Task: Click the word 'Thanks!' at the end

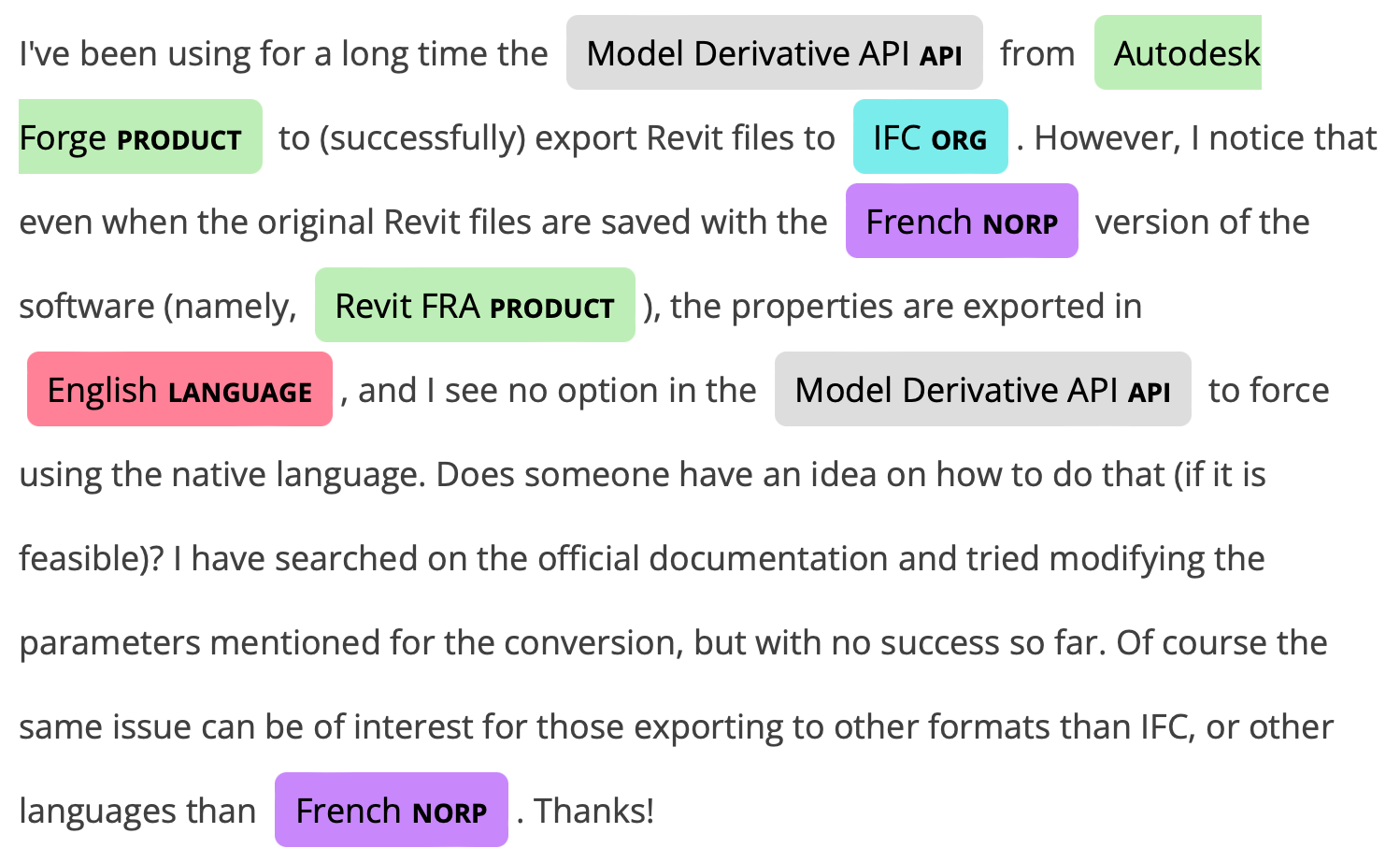Action: coord(593,812)
